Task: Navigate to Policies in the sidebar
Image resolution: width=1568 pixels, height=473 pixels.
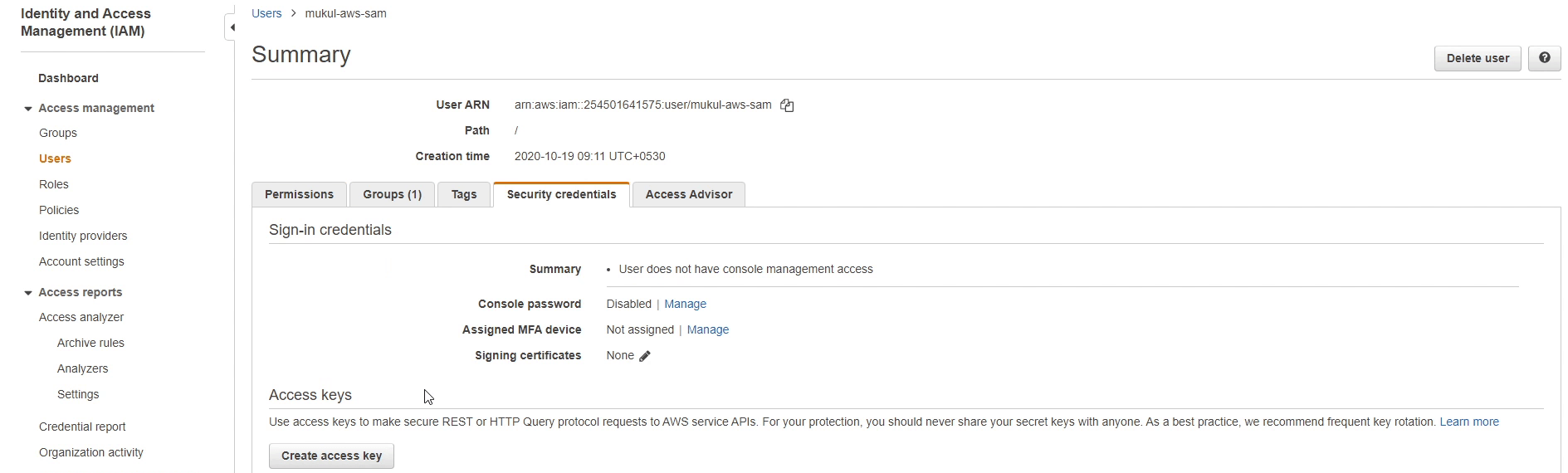Action: point(59,210)
